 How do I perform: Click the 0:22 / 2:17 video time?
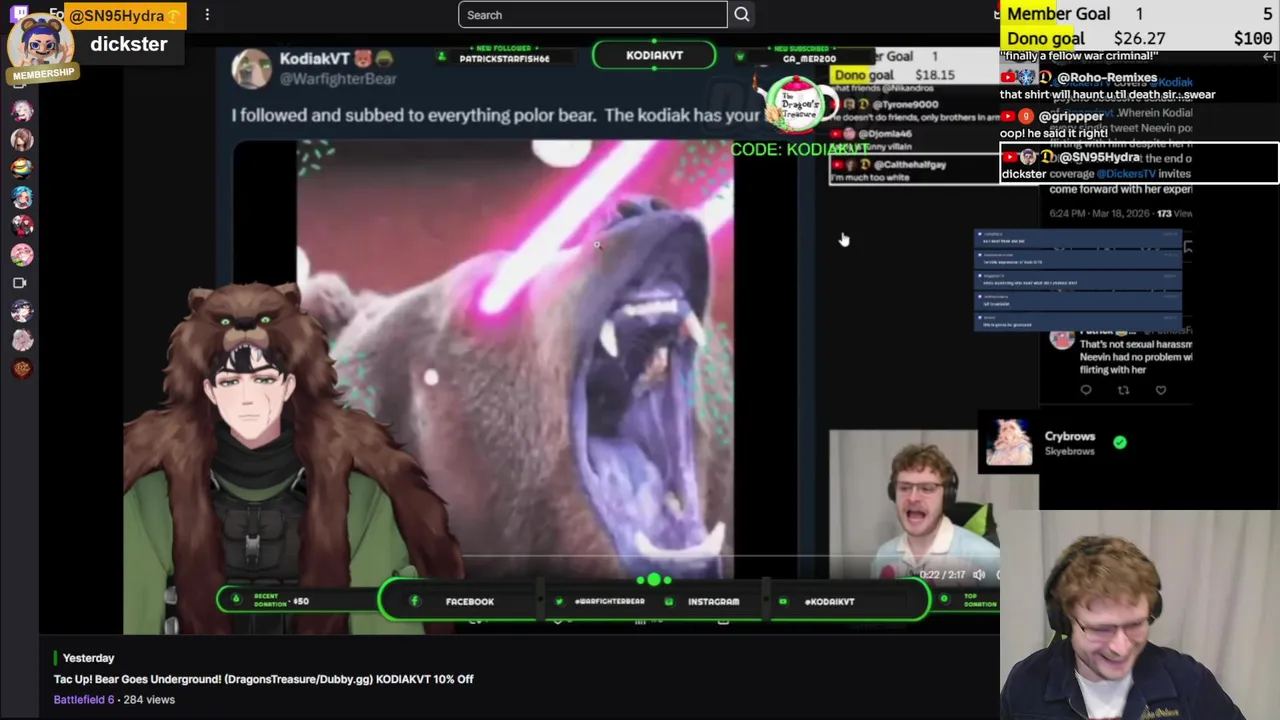(943, 575)
